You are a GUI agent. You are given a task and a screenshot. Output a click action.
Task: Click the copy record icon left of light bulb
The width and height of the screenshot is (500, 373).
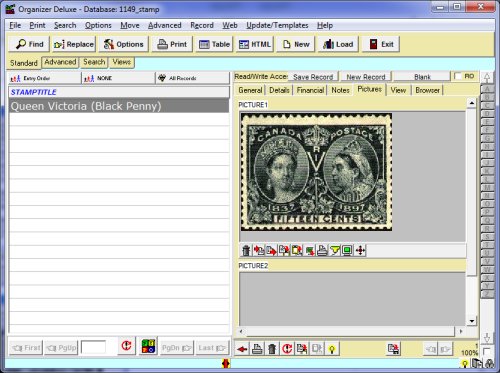(x=317, y=349)
